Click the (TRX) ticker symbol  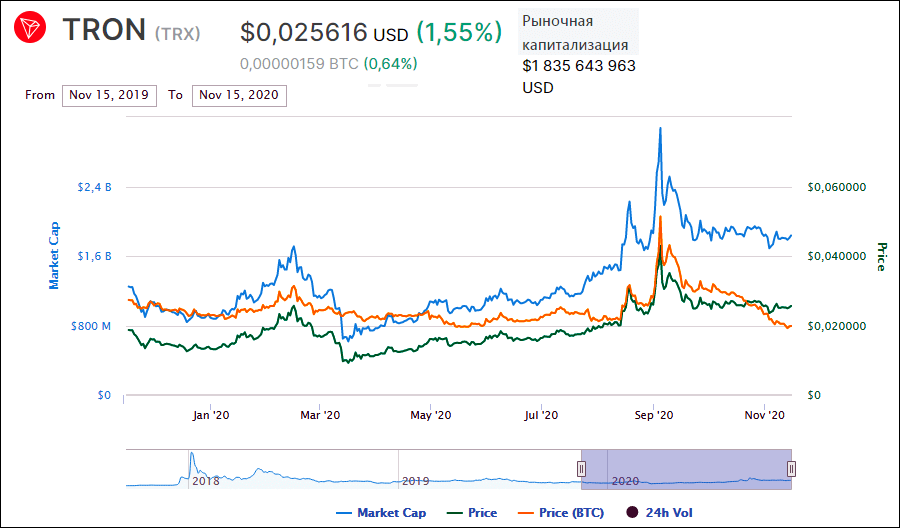(x=177, y=34)
